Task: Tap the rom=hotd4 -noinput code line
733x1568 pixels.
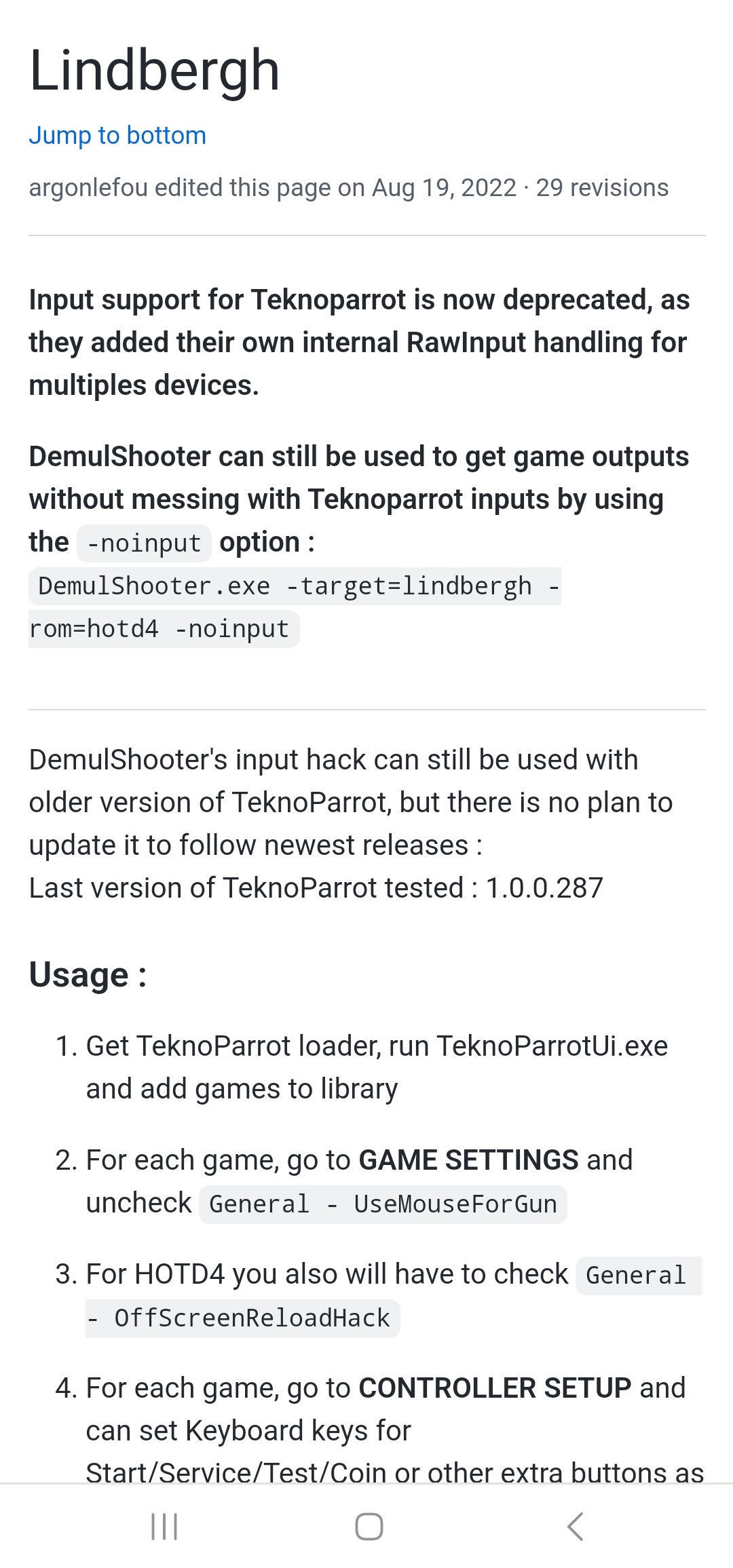Action: (x=164, y=629)
